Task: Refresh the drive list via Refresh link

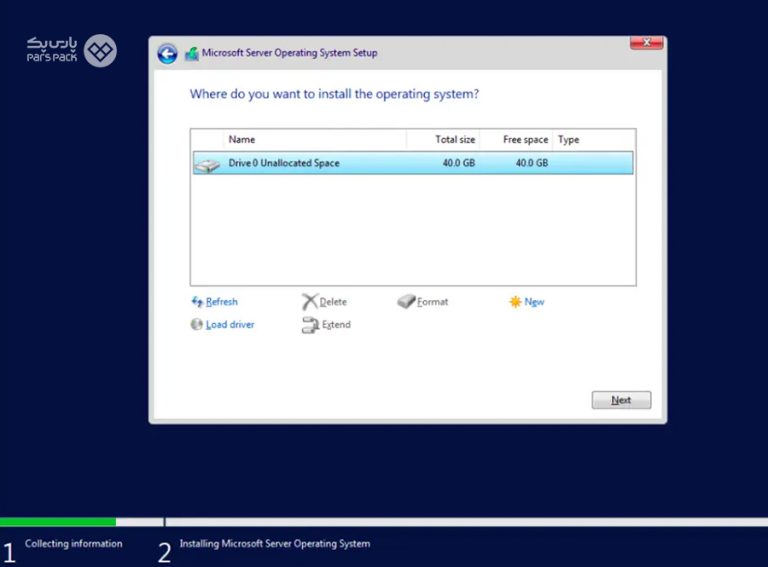Action: click(x=221, y=302)
